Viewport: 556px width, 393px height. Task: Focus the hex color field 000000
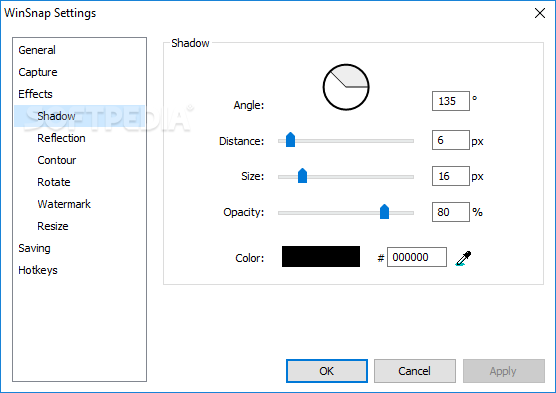(417, 257)
